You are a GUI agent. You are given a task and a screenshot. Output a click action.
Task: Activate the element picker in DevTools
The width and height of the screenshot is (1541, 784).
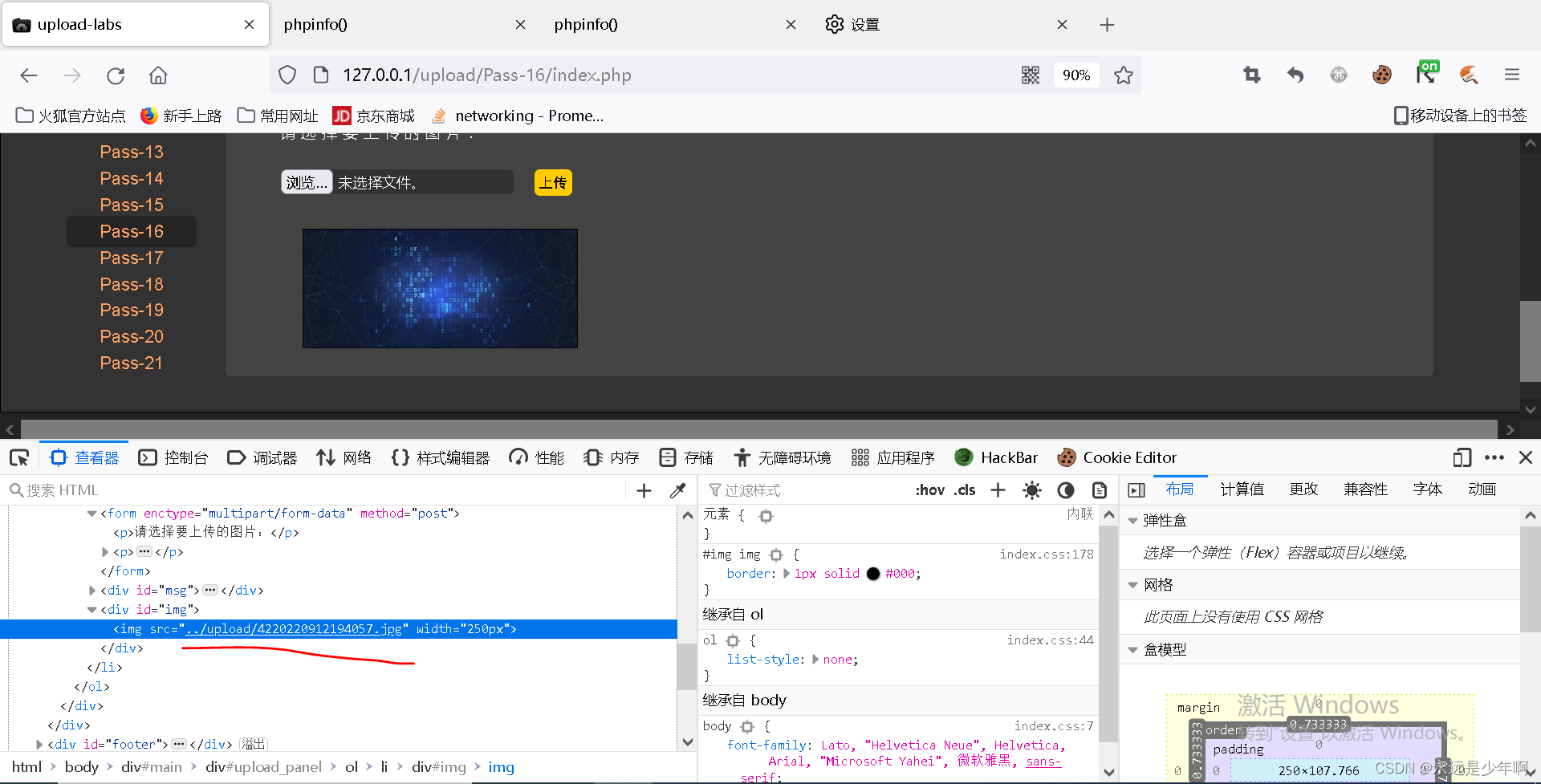tap(19, 457)
